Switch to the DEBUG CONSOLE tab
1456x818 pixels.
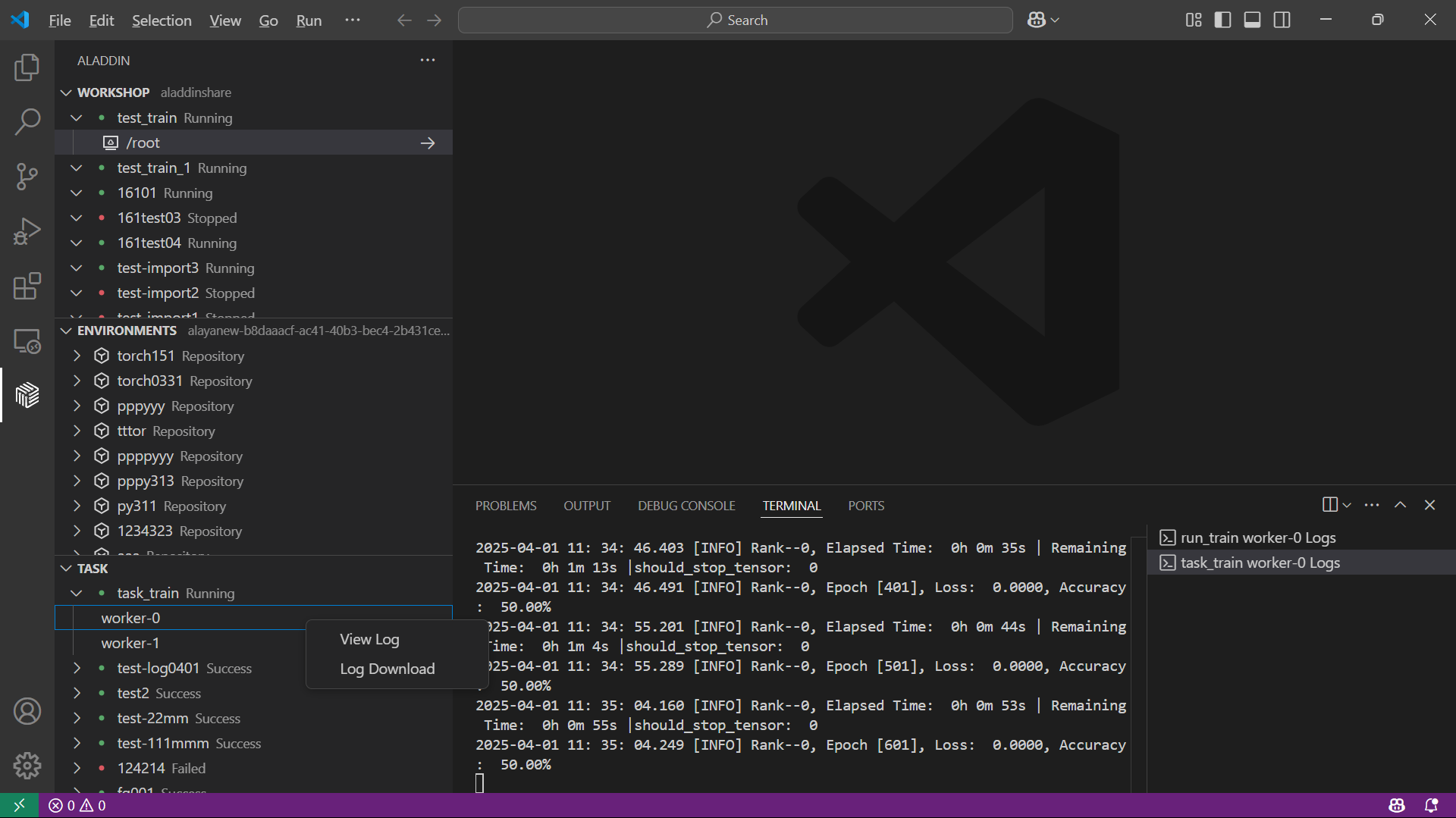(686, 506)
